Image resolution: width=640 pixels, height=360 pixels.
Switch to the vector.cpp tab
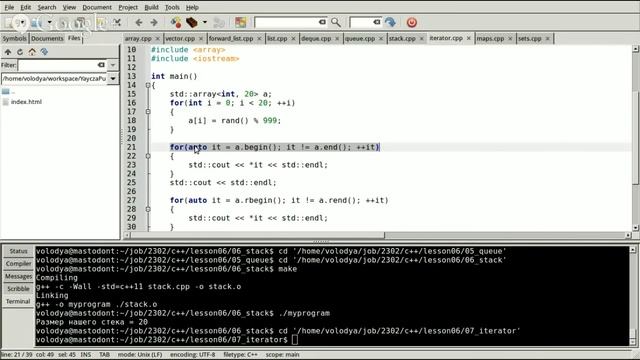(180, 38)
